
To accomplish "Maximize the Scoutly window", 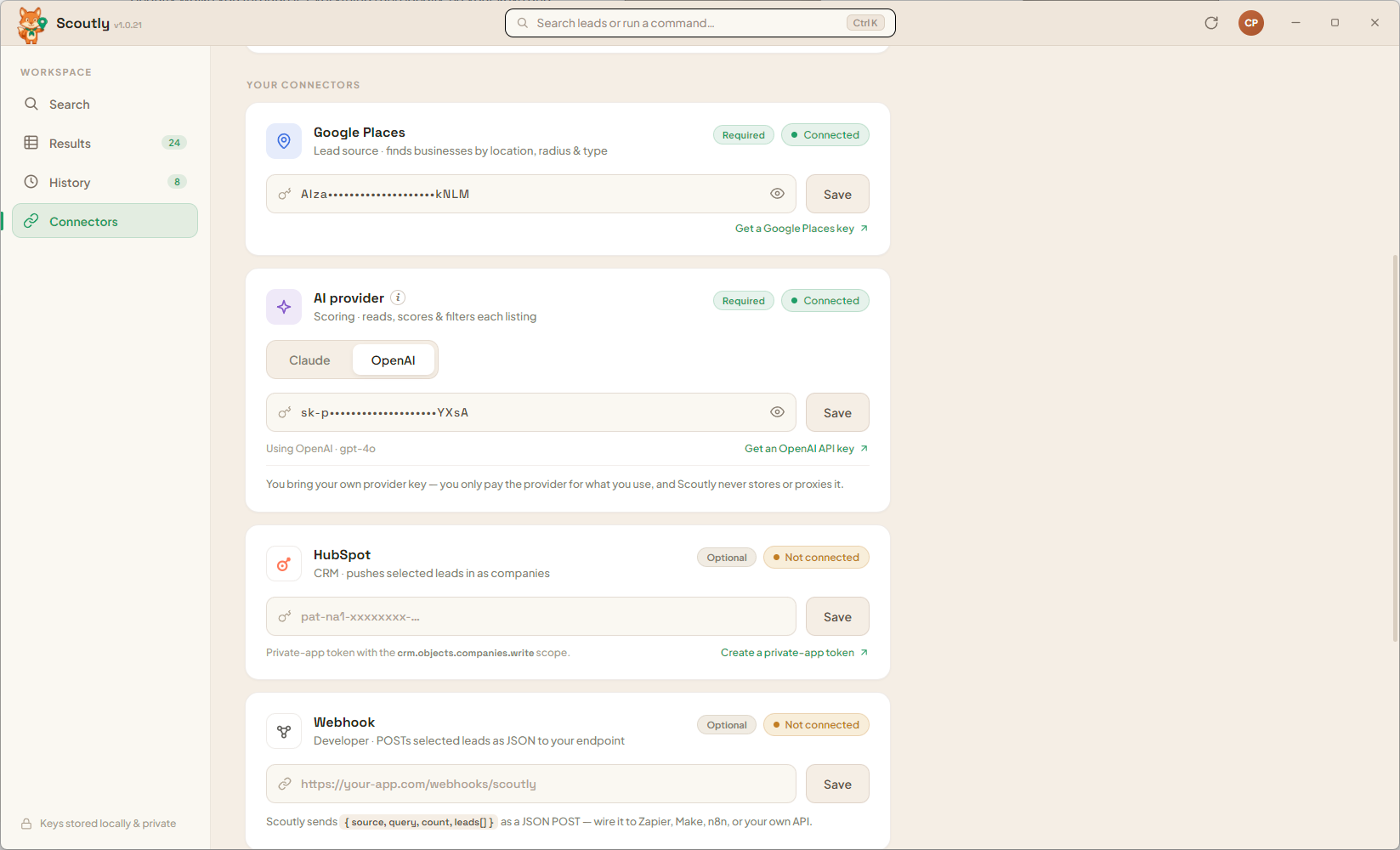I will click(x=1335, y=23).
